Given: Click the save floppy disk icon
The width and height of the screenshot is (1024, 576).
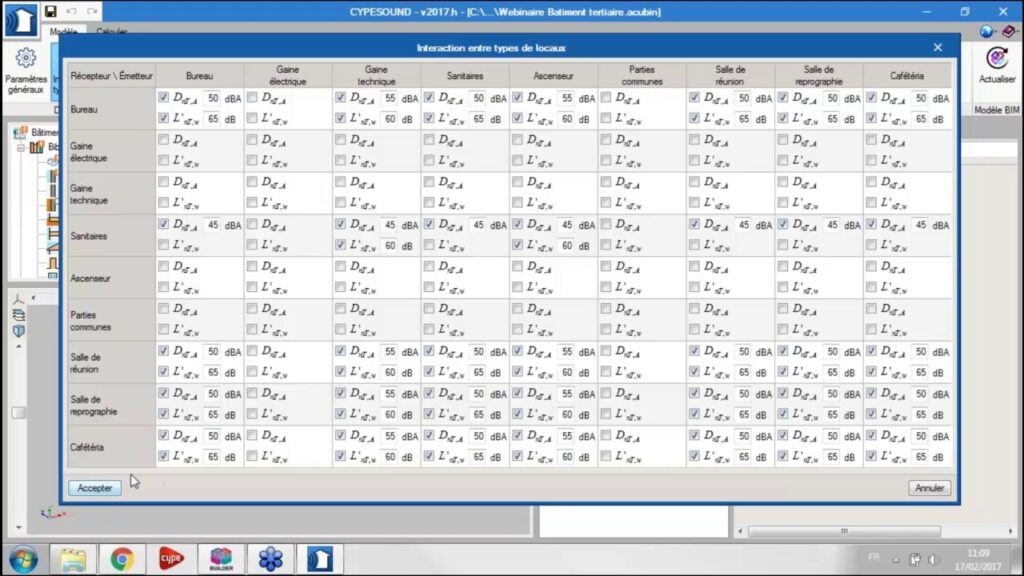Looking at the screenshot, I should 50,12.
